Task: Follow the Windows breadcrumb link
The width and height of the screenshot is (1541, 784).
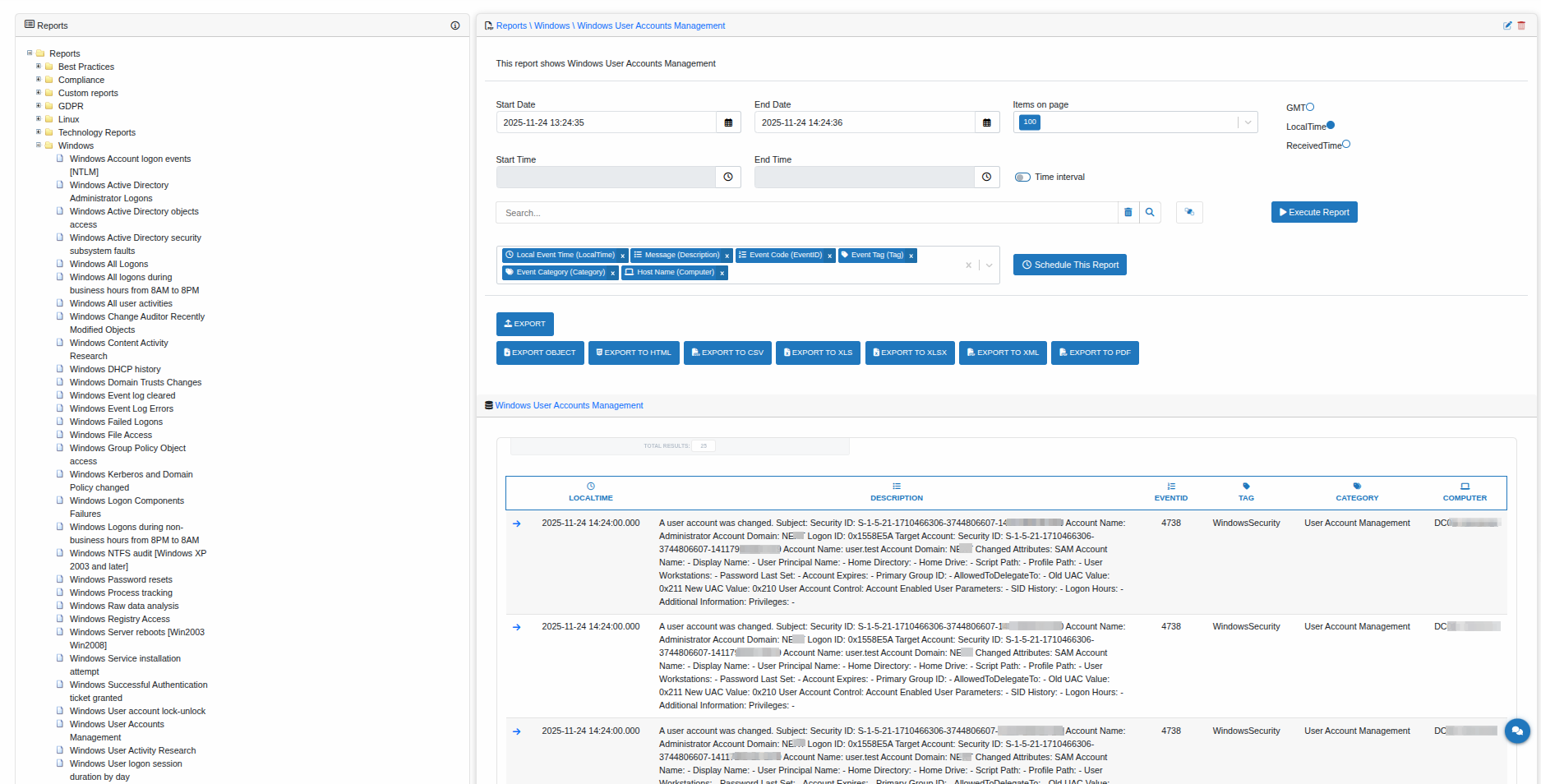Action: (551, 25)
